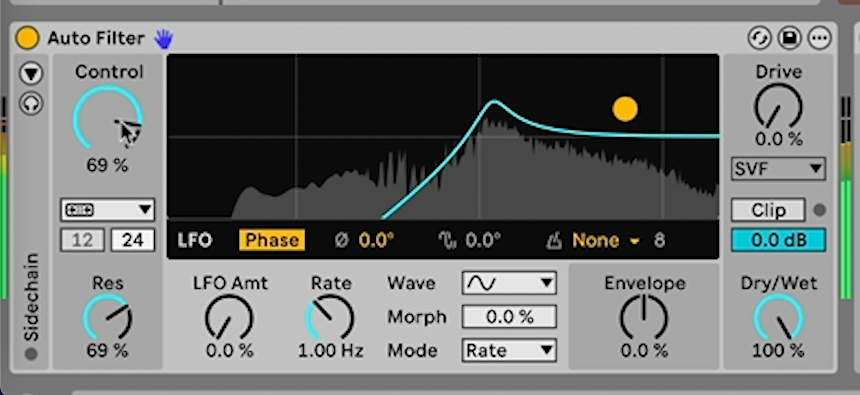The image size is (860, 395).
Task: Click the phase symbol icon
Action: point(342,240)
